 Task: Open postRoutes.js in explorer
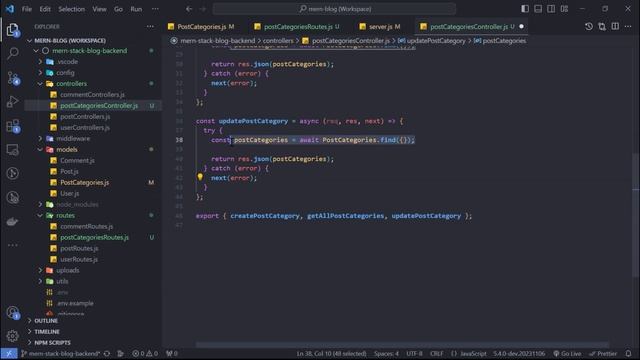[x=79, y=248]
